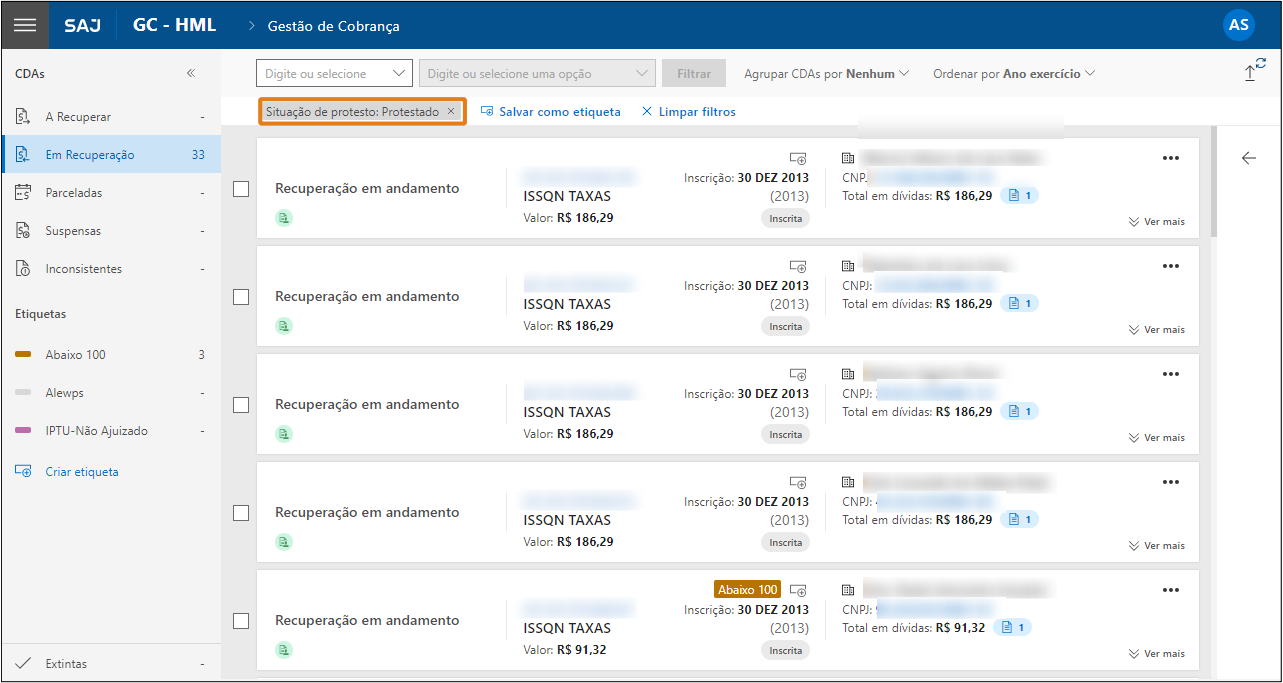This screenshot has height=683, width=1283.
Task: Select Parceladas in the sidebar
Action: [74, 193]
